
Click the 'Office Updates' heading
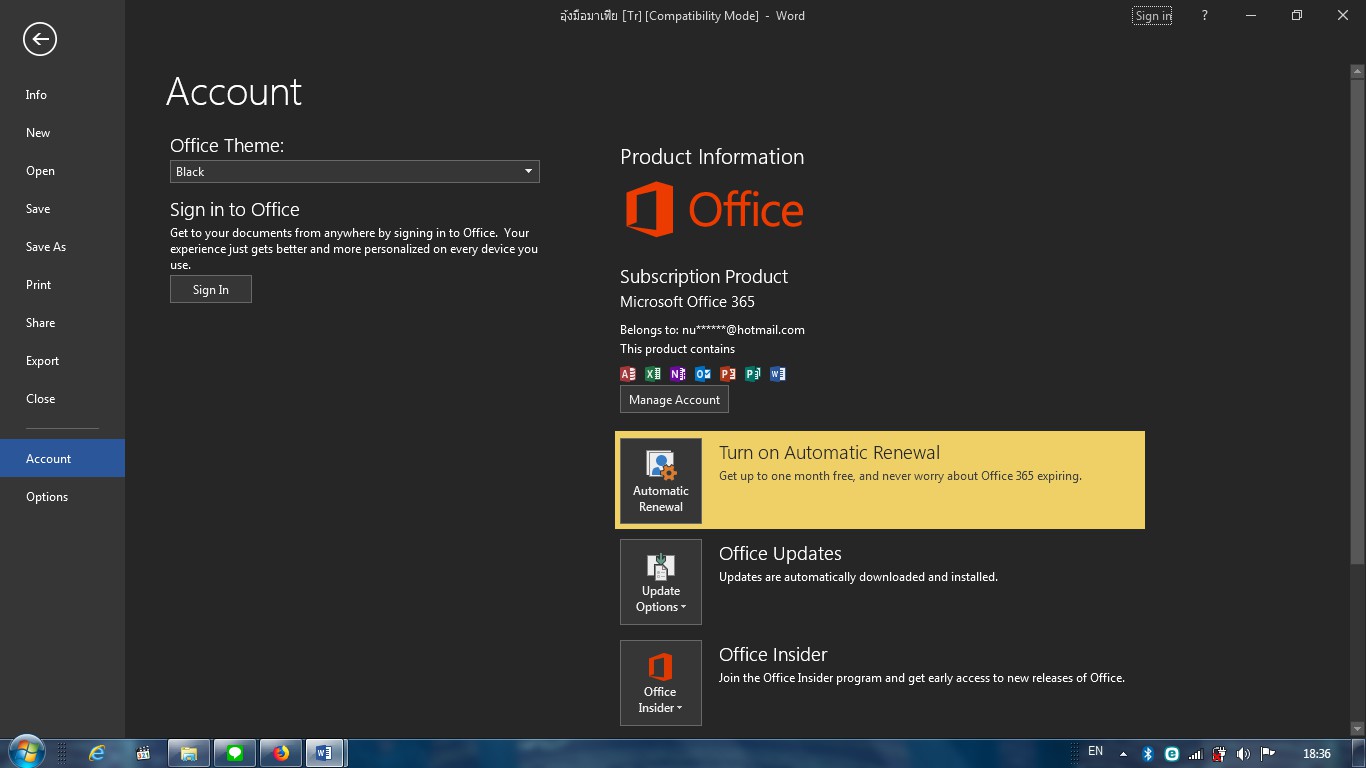[780, 554]
